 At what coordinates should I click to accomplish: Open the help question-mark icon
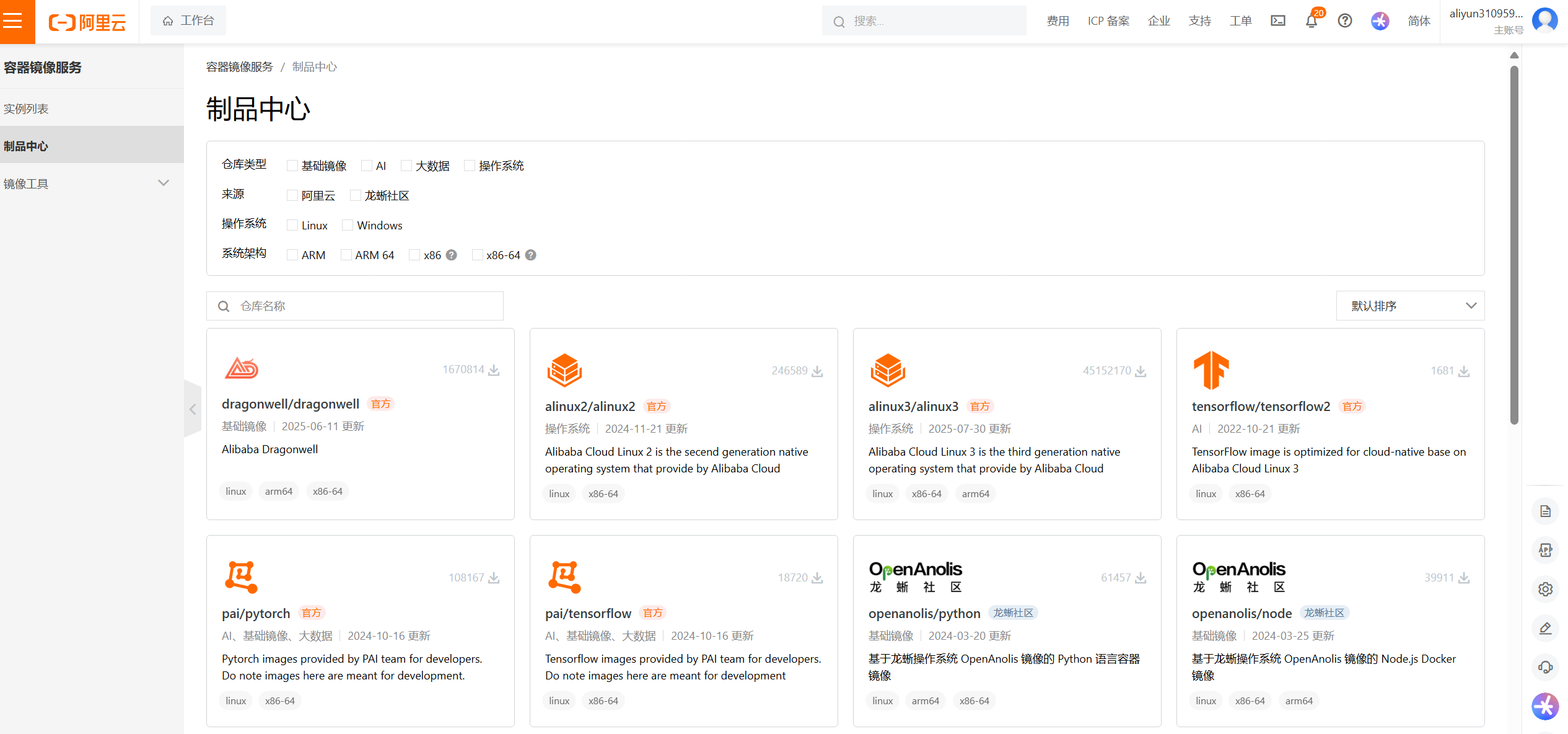tap(1344, 21)
